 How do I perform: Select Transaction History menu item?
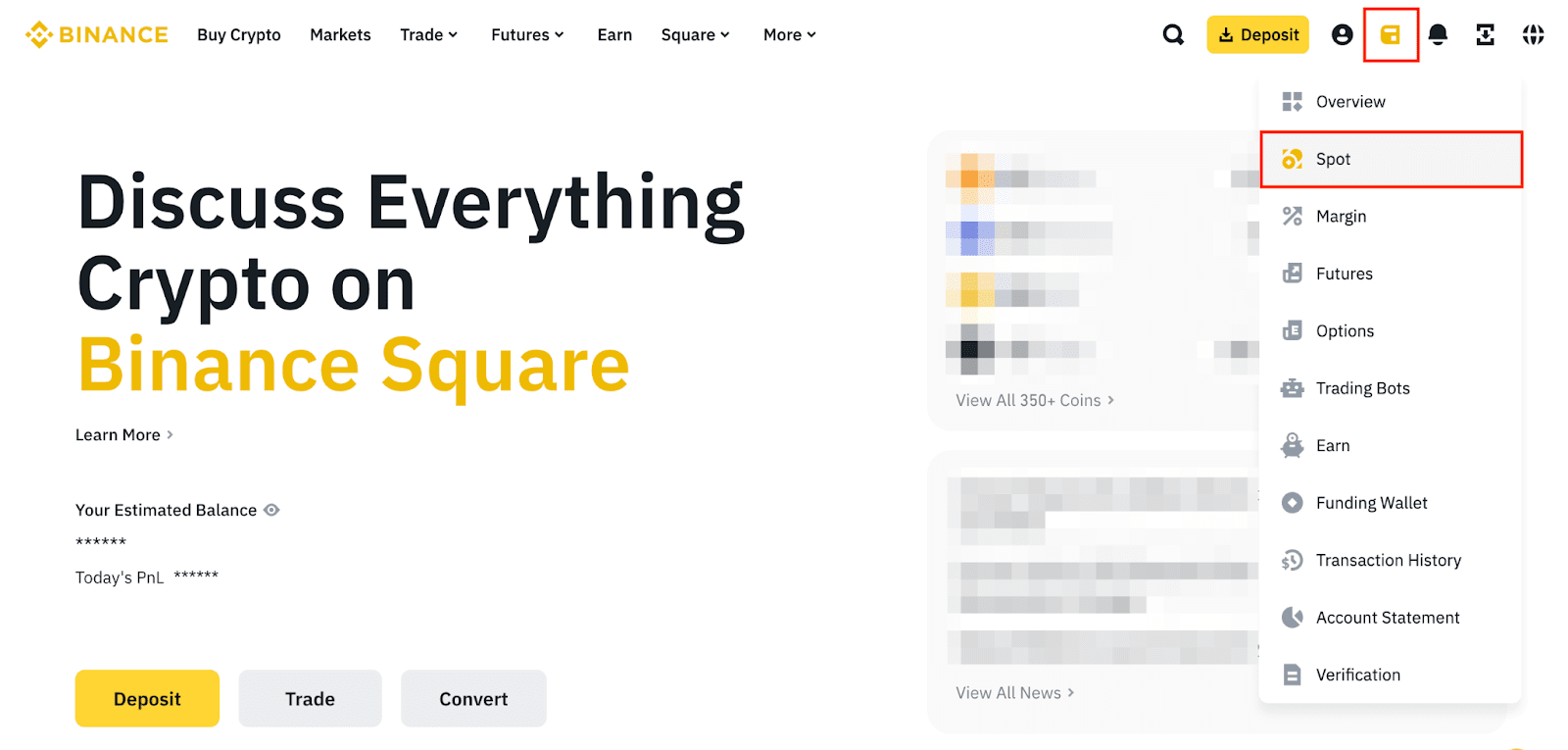click(x=1388, y=560)
